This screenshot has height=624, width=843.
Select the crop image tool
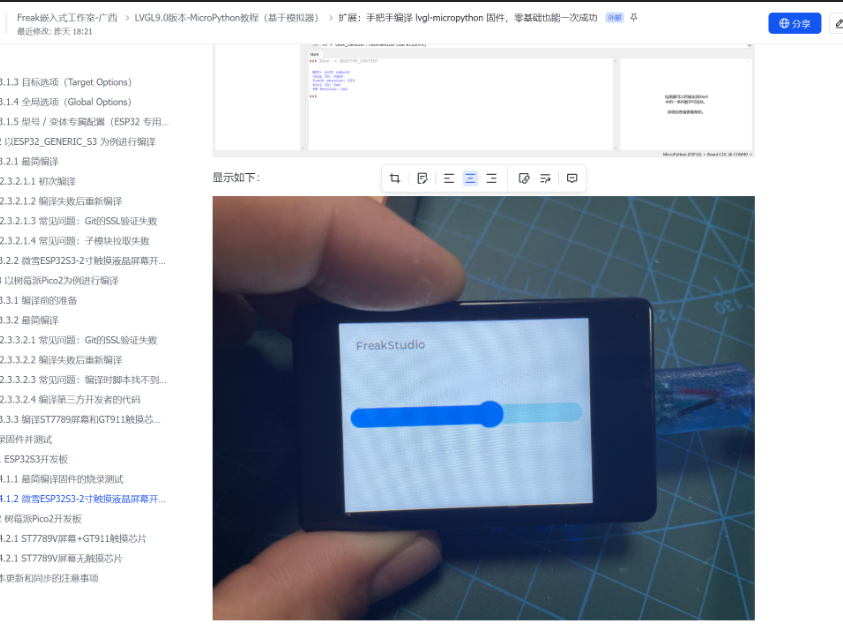(395, 178)
